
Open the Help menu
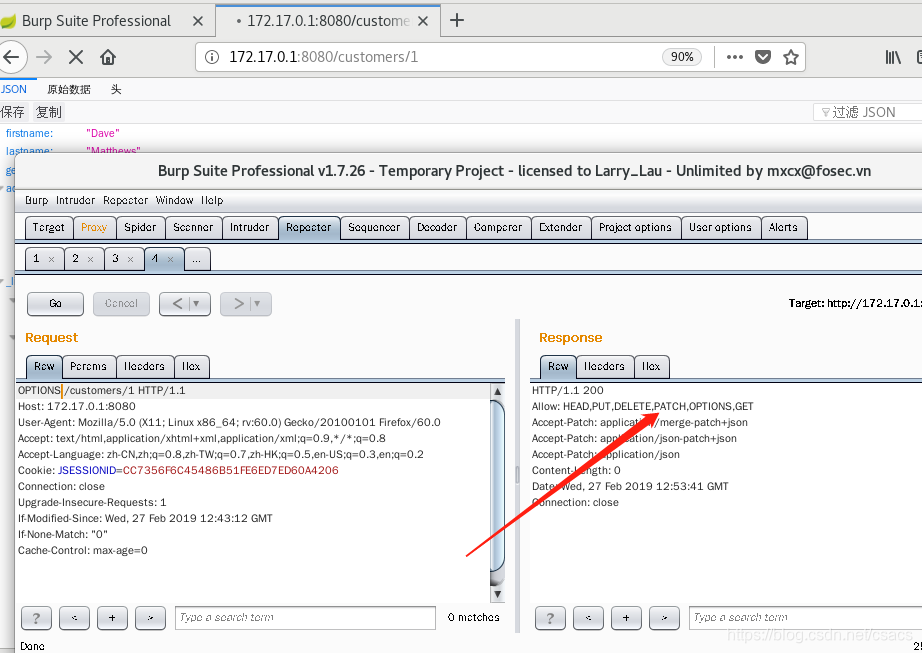point(212,200)
